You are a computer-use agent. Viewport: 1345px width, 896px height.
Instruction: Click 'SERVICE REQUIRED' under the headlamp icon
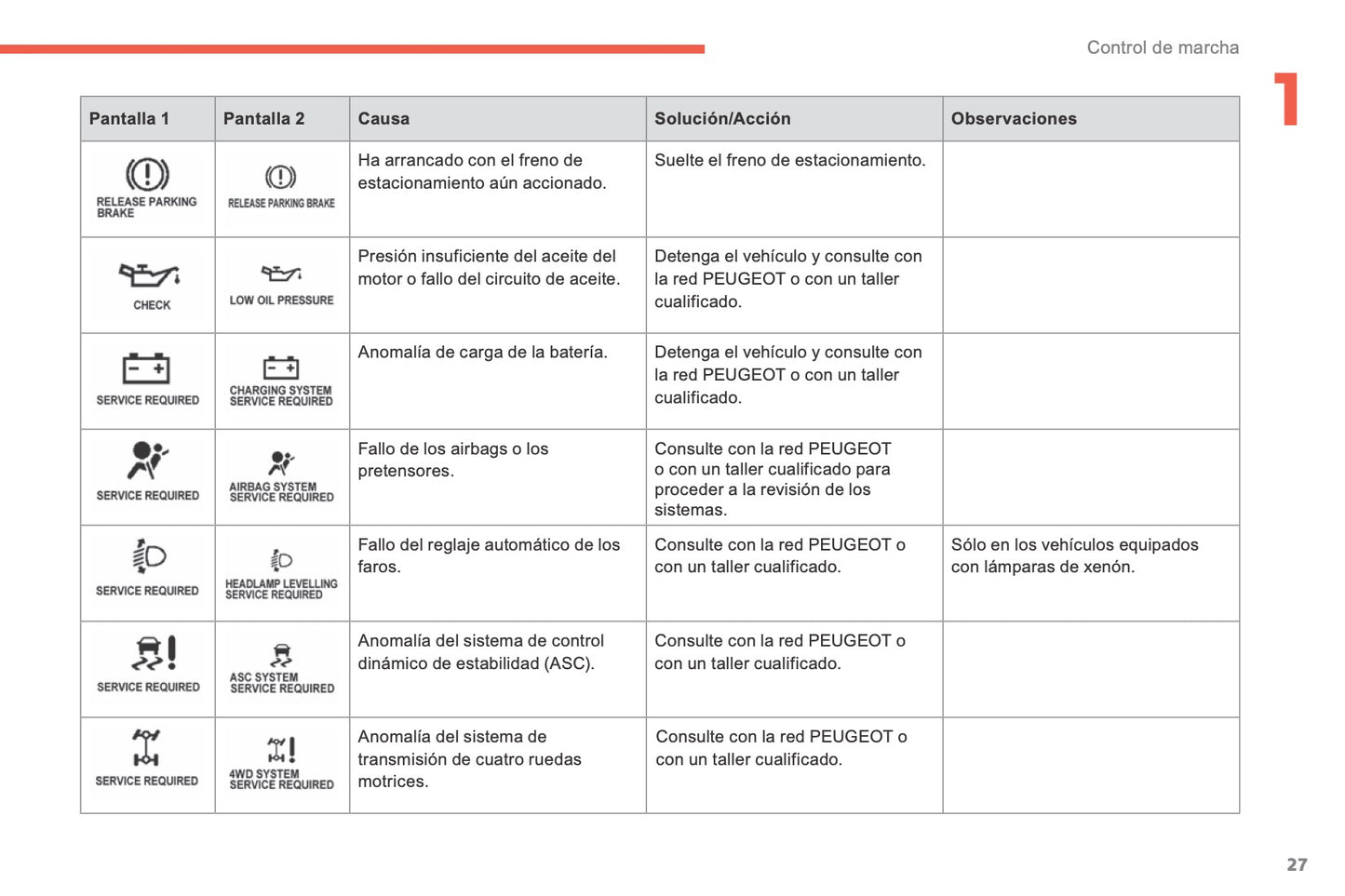pos(147,591)
